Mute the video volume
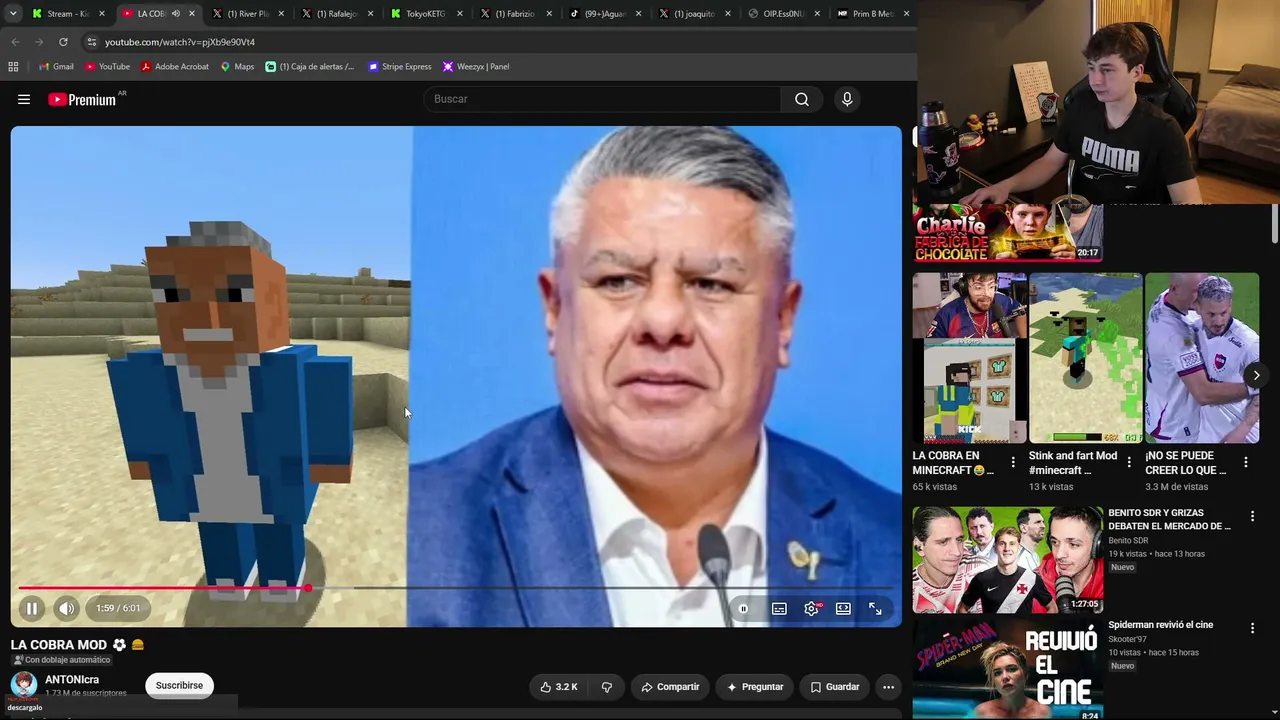Viewport: 1280px width, 720px height. click(x=66, y=608)
